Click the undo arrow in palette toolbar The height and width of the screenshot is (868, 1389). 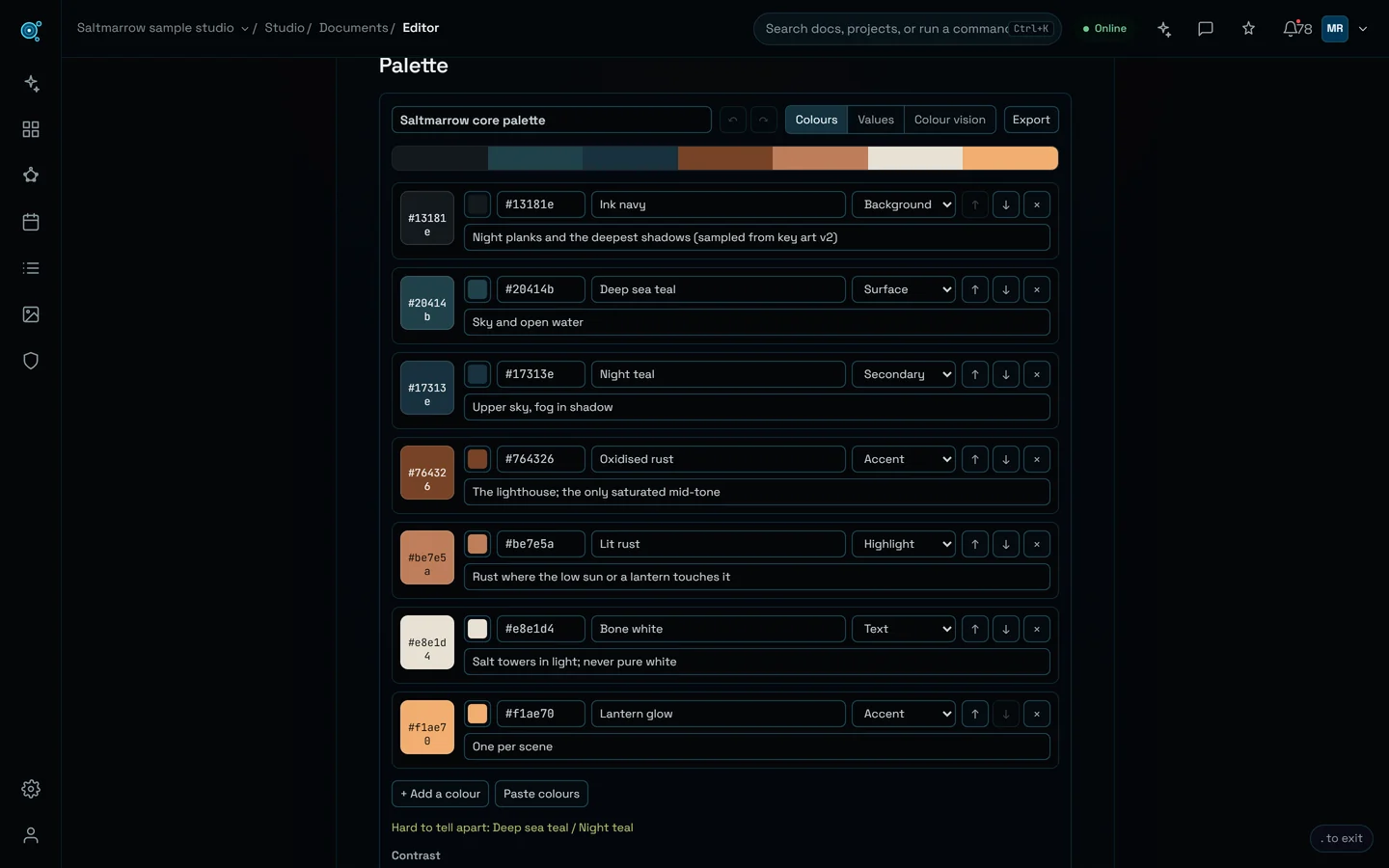[733, 120]
